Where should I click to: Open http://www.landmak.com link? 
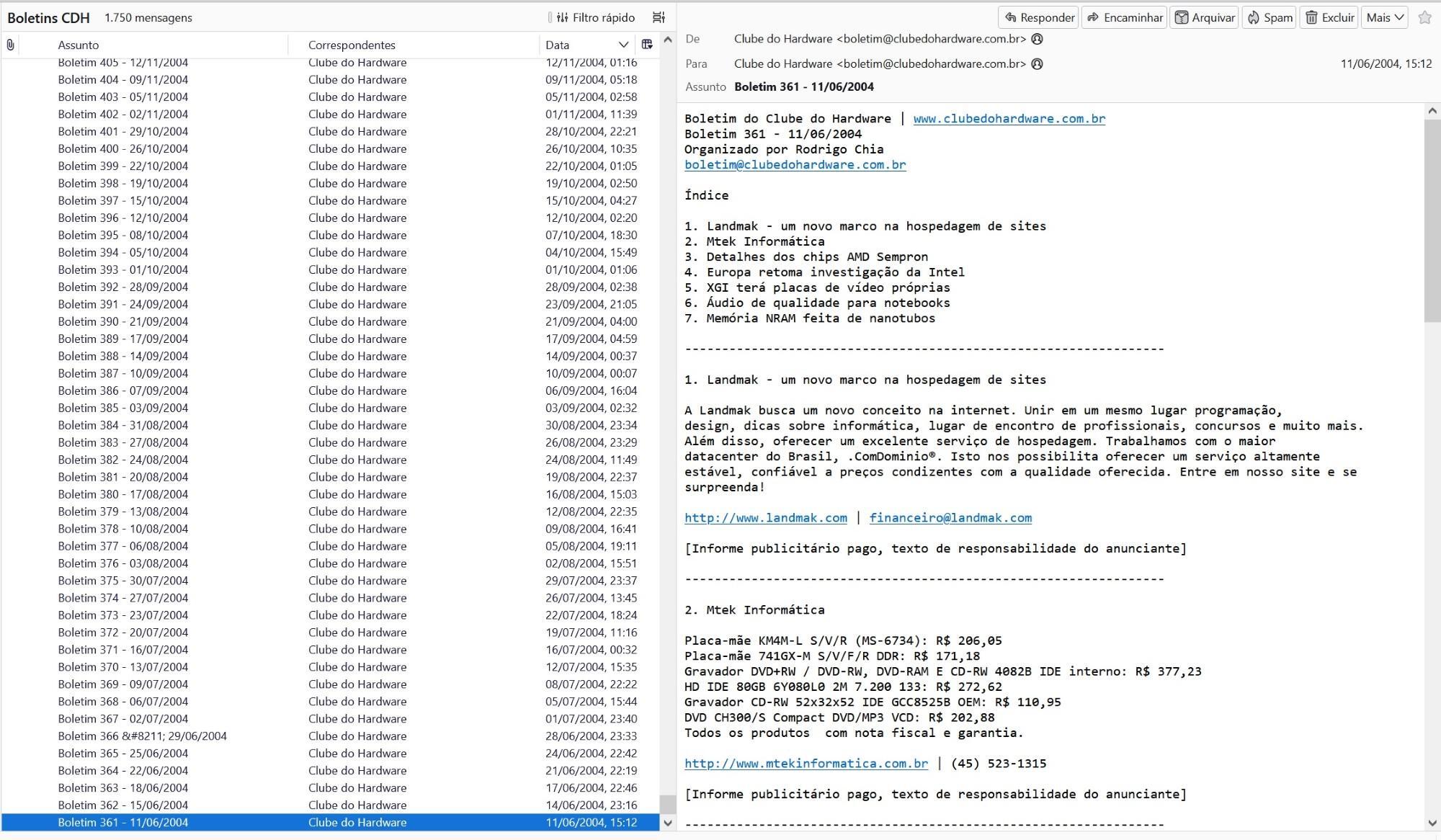766,518
